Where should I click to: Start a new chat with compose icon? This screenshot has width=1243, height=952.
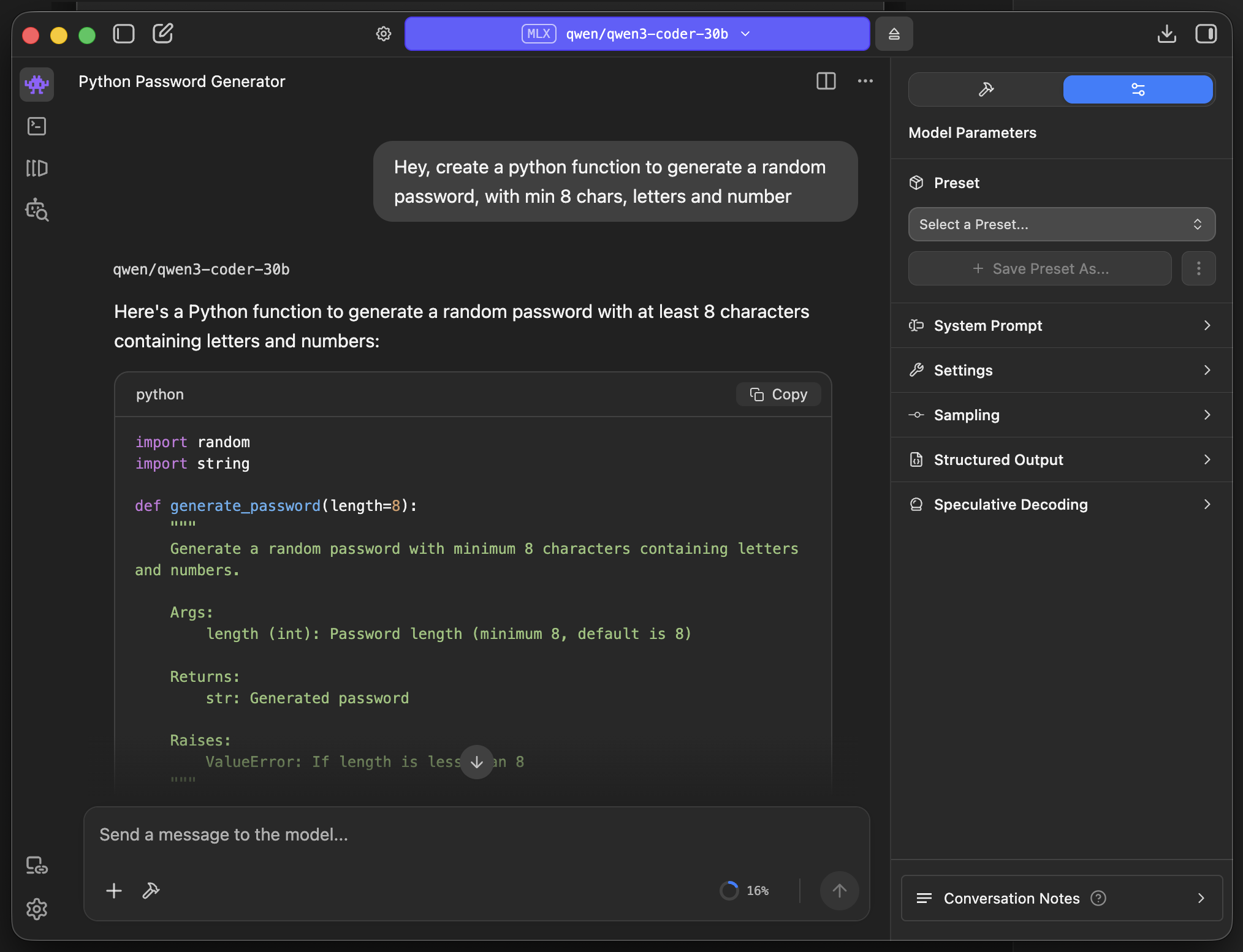(163, 34)
